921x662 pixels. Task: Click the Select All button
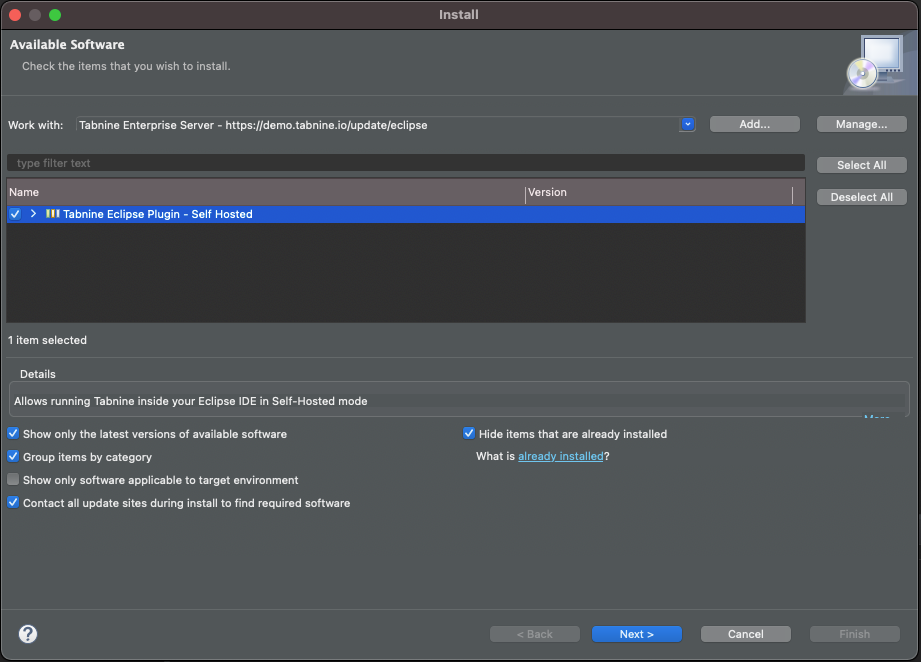[861, 165]
